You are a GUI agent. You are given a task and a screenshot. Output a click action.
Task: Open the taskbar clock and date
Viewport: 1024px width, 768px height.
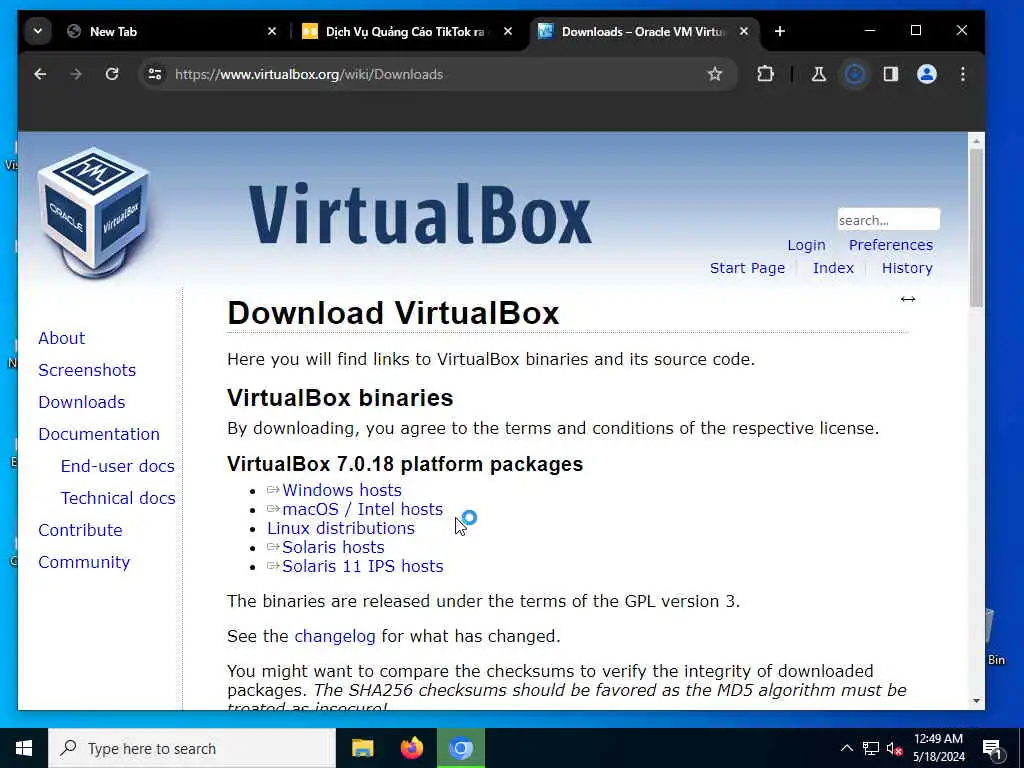[x=938, y=748]
